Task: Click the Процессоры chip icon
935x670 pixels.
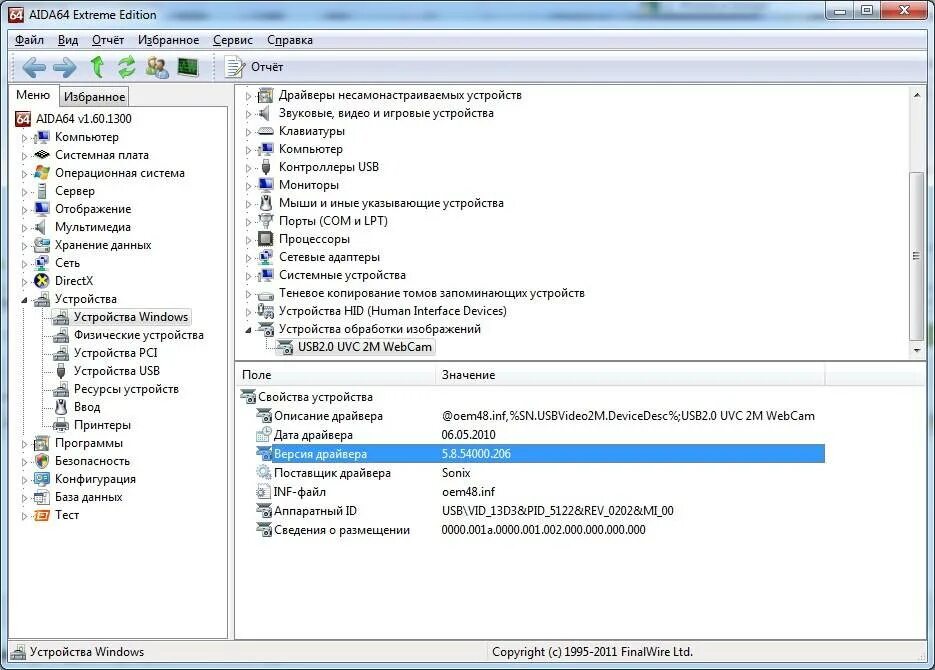Action: click(265, 239)
